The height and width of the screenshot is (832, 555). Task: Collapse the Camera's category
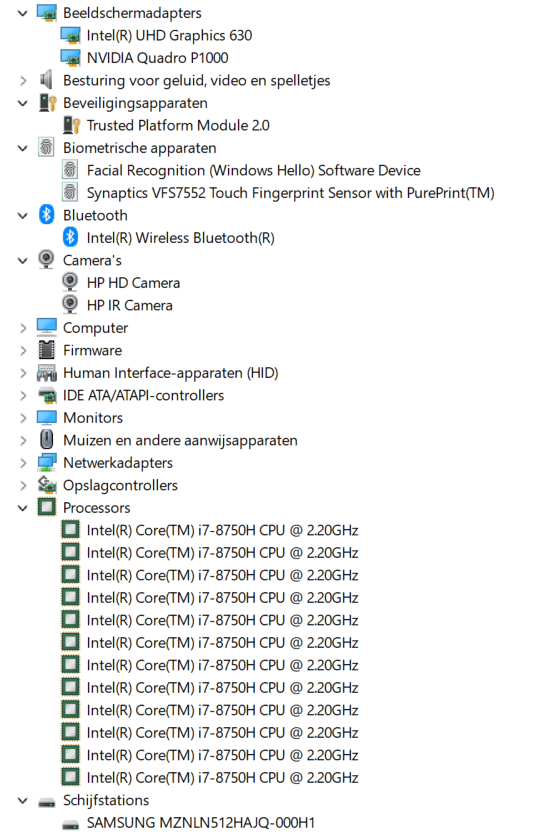pyautogui.click(x=23, y=261)
